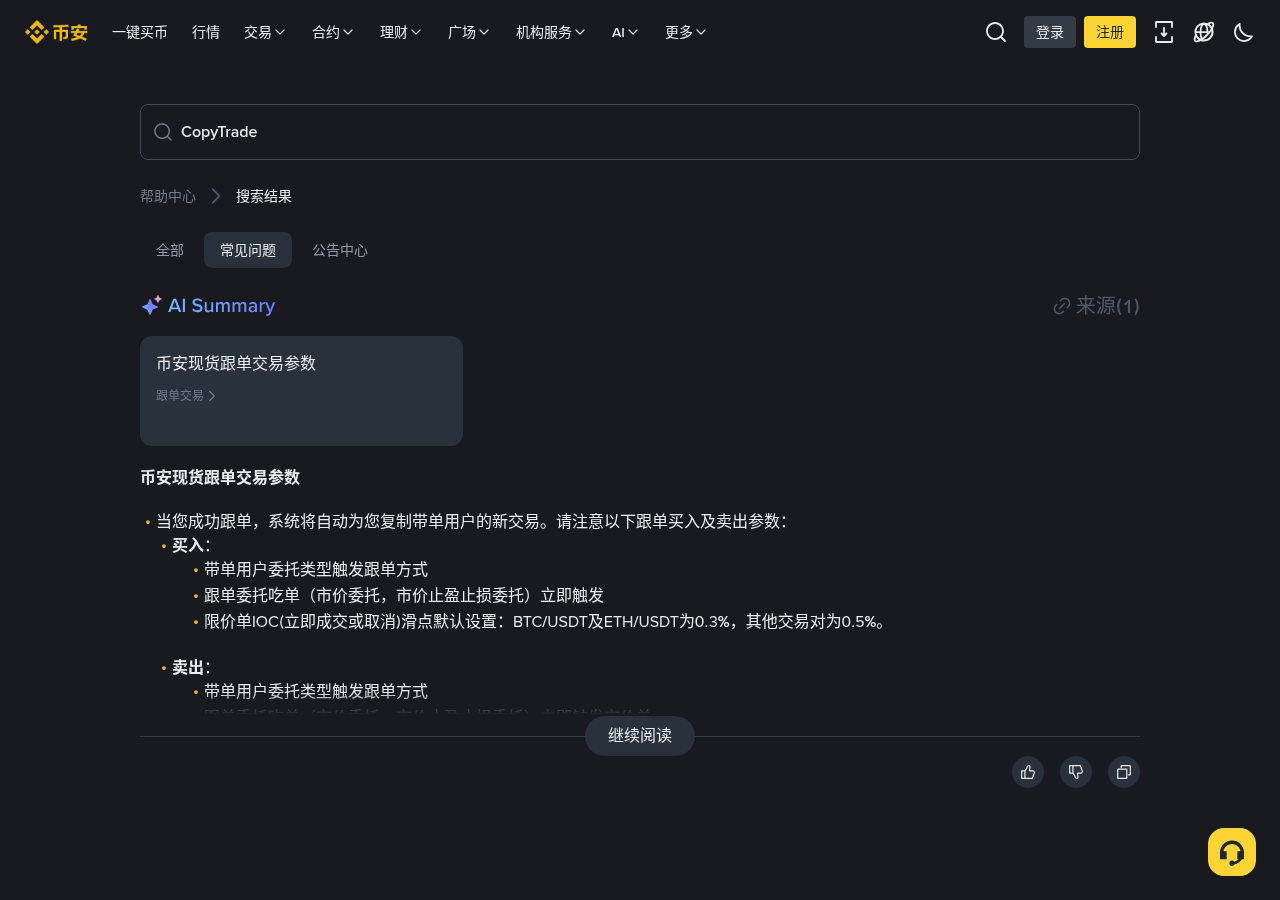Expand the 更多 menu
This screenshot has height=900, width=1280.
[685, 32]
